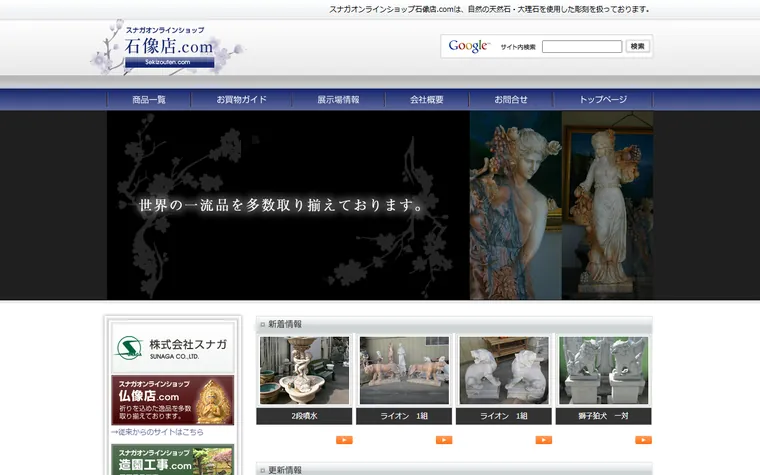Image resolution: width=760 pixels, height=475 pixels.
Task: Click the 世界の一流品を多数取り揃えております banner text
Action: [x=281, y=205]
